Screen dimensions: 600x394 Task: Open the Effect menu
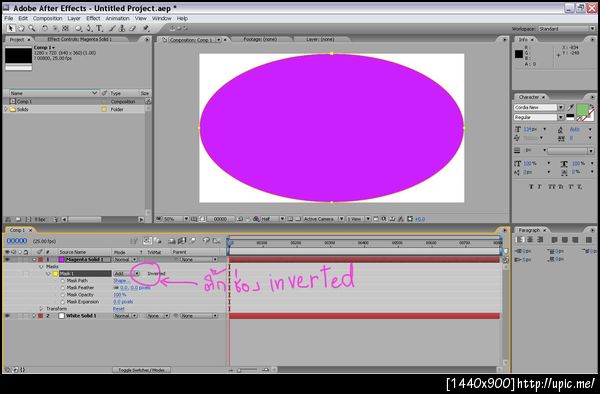pyautogui.click(x=93, y=18)
